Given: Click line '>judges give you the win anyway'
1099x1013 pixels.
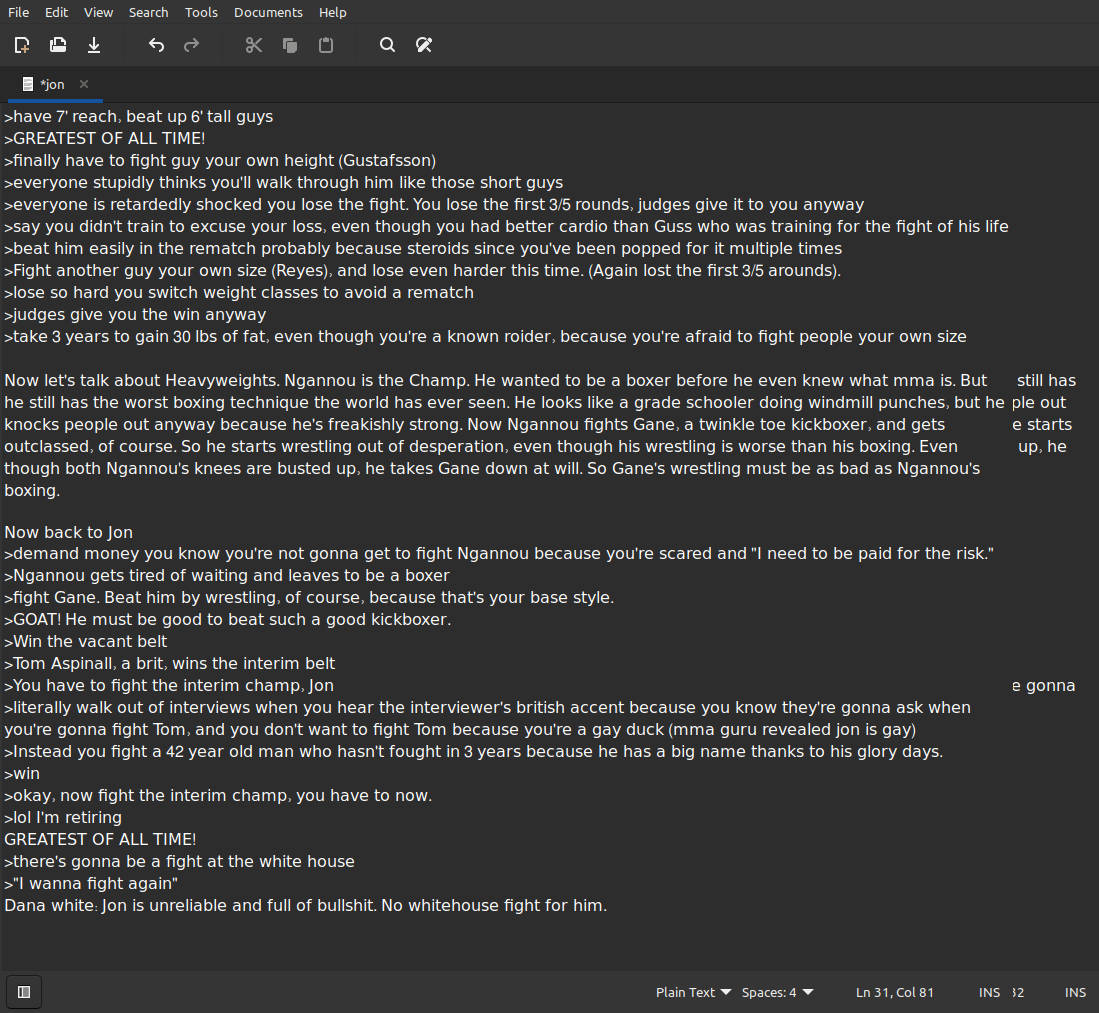Looking at the screenshot, I should pos(135,315).
